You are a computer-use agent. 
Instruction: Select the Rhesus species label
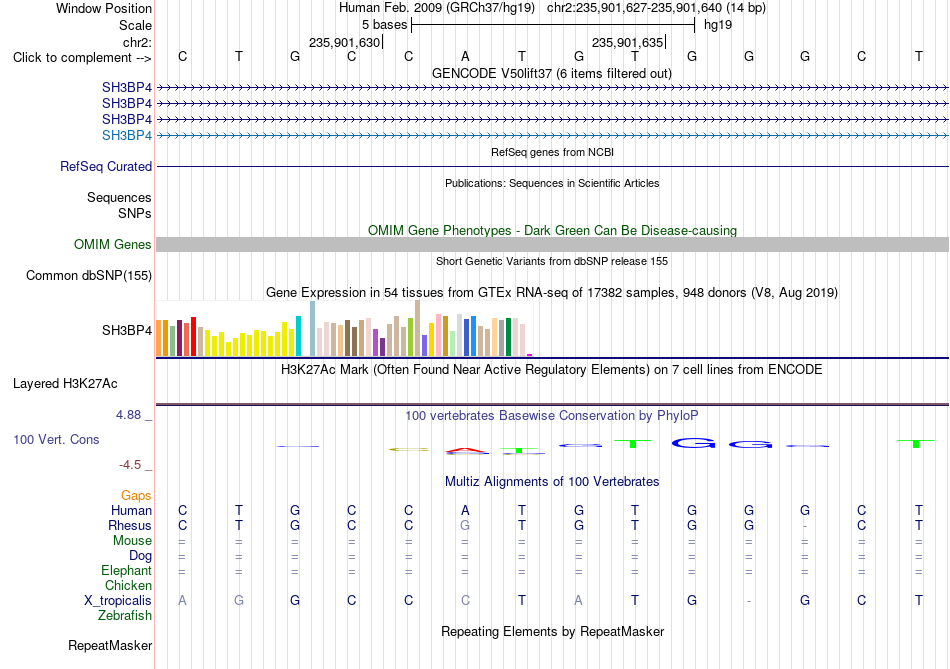point(130,525)
